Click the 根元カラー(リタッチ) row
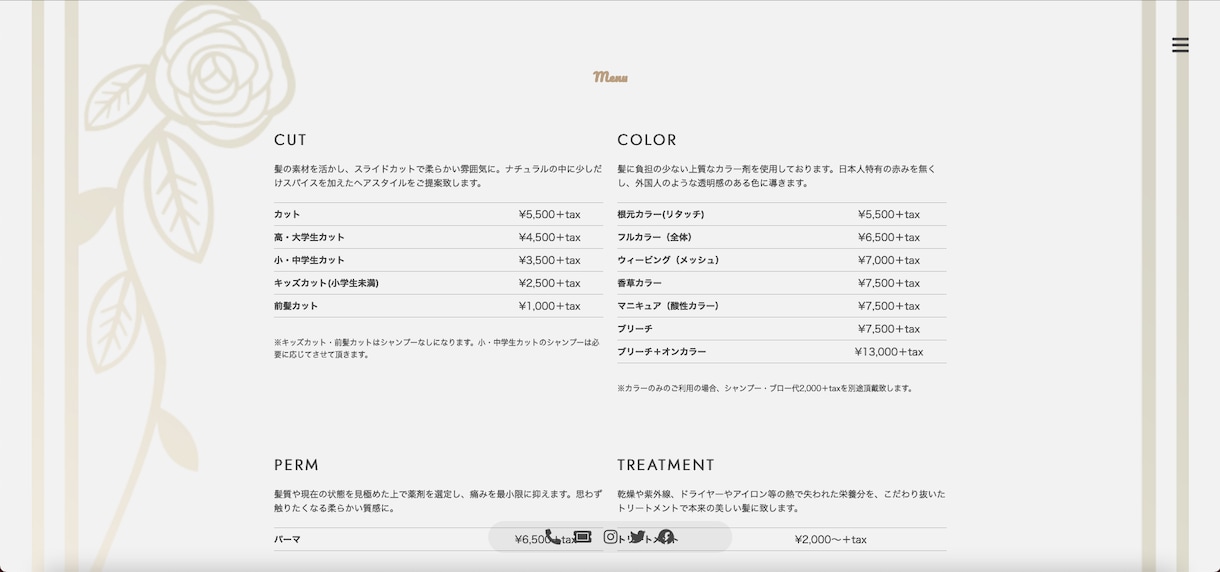Image resolution: width=1220 pixels, height=572 pixels. click(x=781, y=214)
